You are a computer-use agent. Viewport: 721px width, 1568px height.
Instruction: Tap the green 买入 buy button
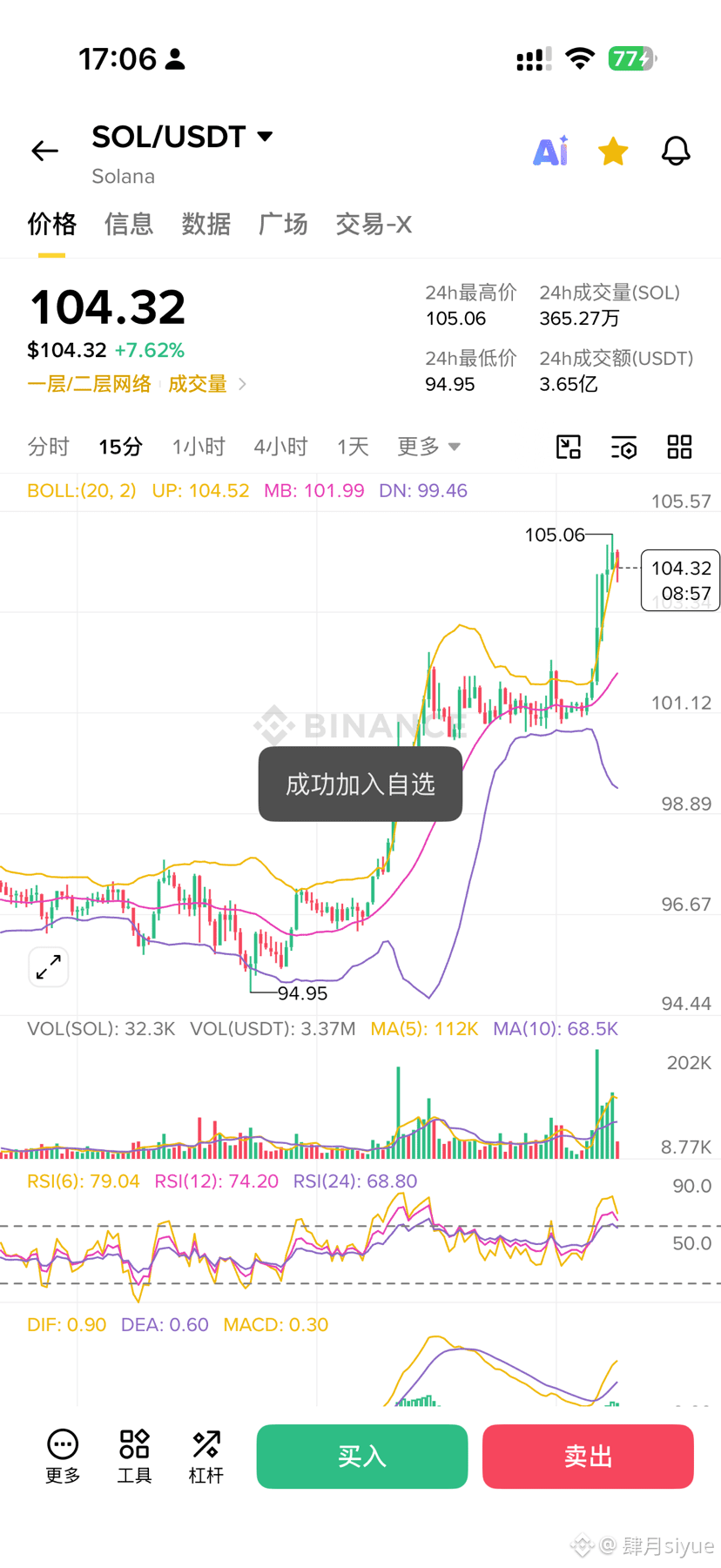[362, 1457]
